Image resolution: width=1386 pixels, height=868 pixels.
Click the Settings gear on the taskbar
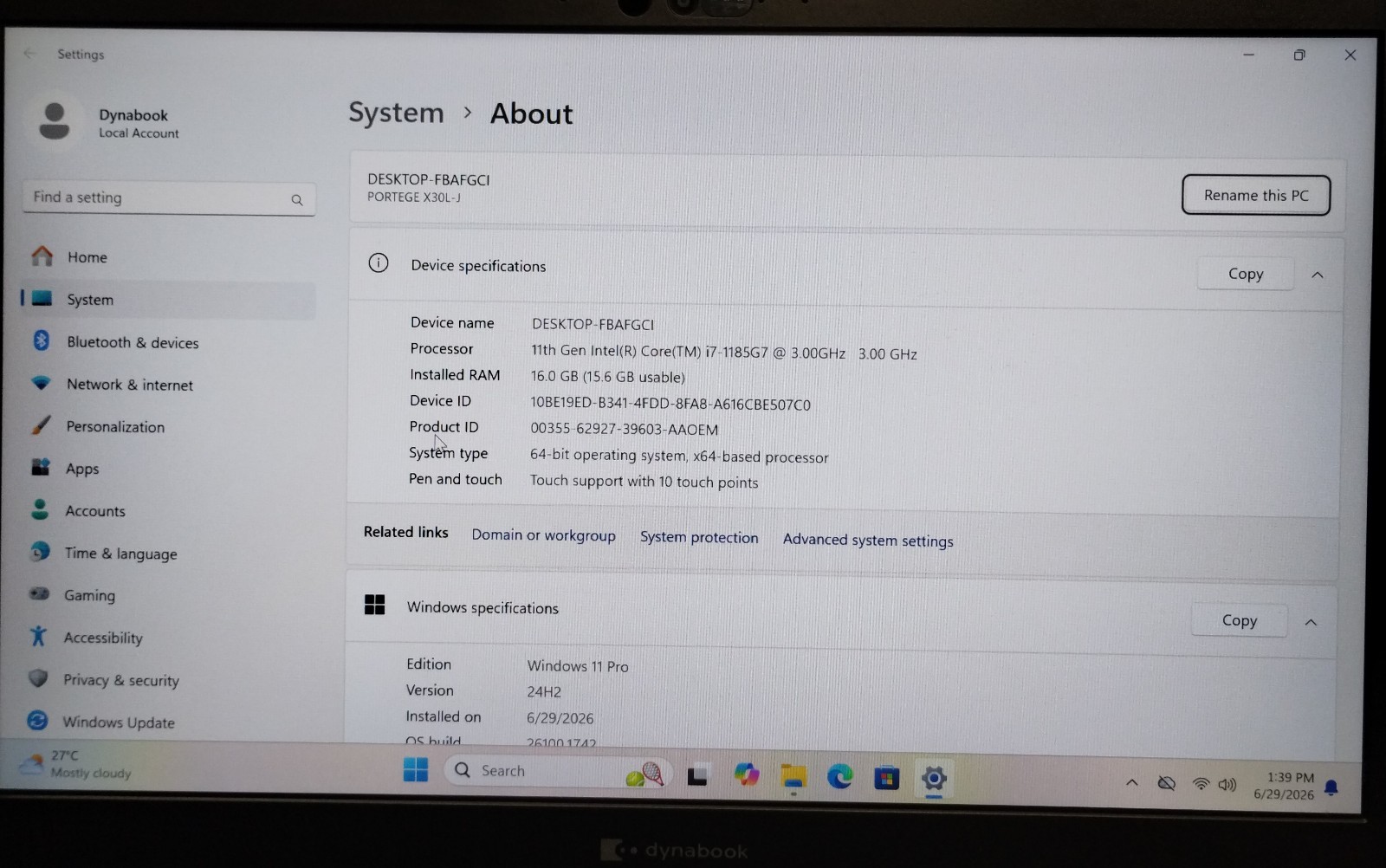click(933, 779)
